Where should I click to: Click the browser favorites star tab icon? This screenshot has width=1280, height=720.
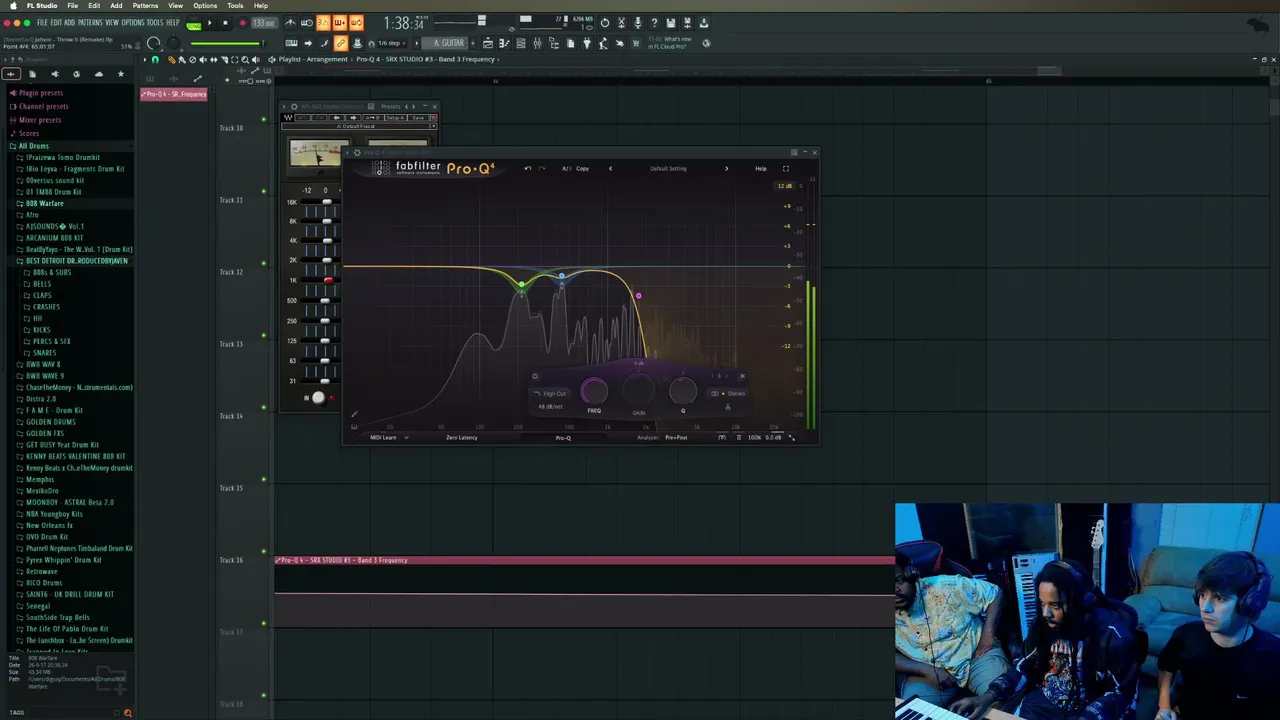(121, 74)
